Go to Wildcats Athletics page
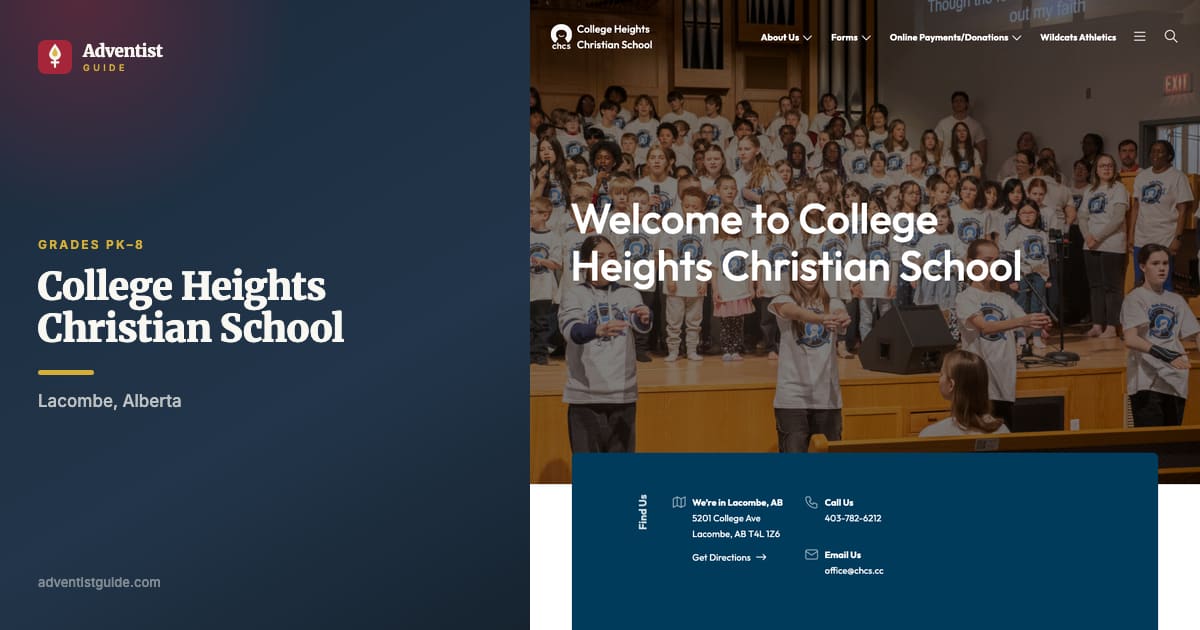This screenshot has height=630, width=1200. [x=1078, y=37]
